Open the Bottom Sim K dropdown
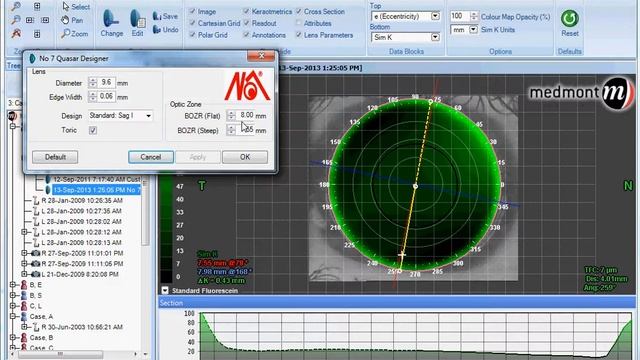Screen dimensions: 640x360 pyautogui.click(x=436, y=37)
